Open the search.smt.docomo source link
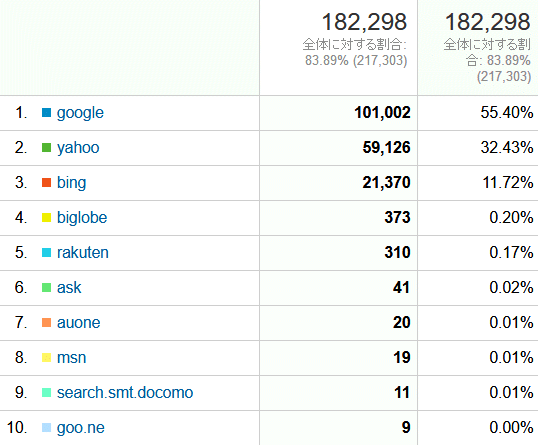Screen dimensions: 538x445 click(125, 393)
